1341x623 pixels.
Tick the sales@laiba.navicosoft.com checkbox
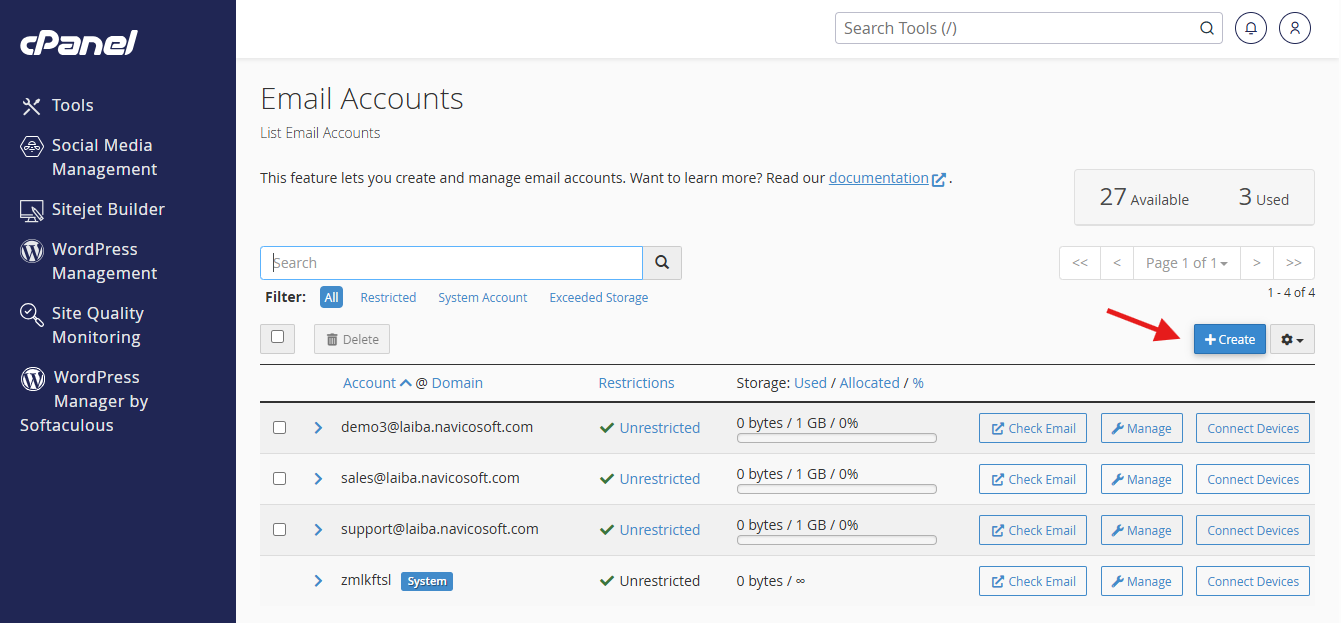coord(280,479)
